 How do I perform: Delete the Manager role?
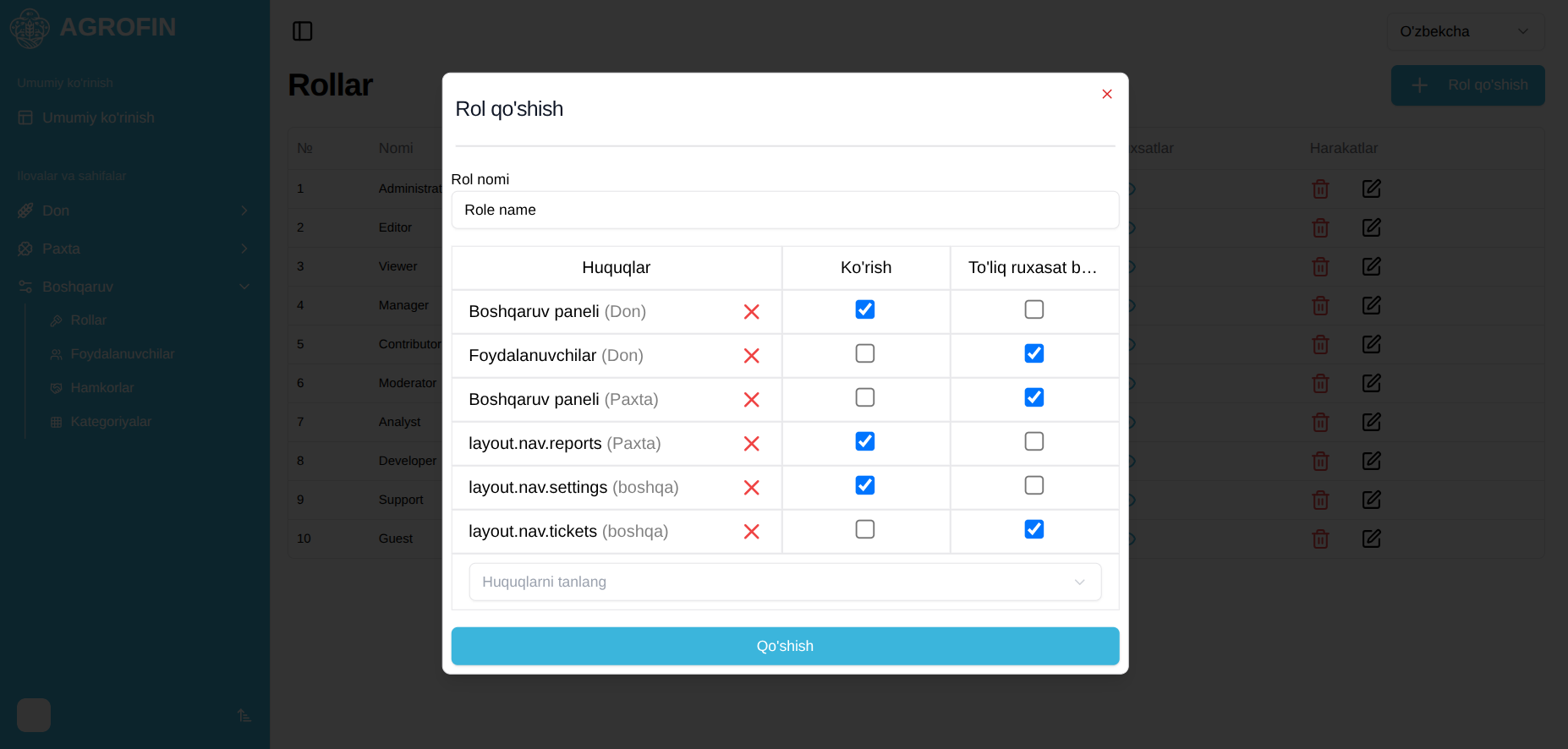click(1320, 305)
